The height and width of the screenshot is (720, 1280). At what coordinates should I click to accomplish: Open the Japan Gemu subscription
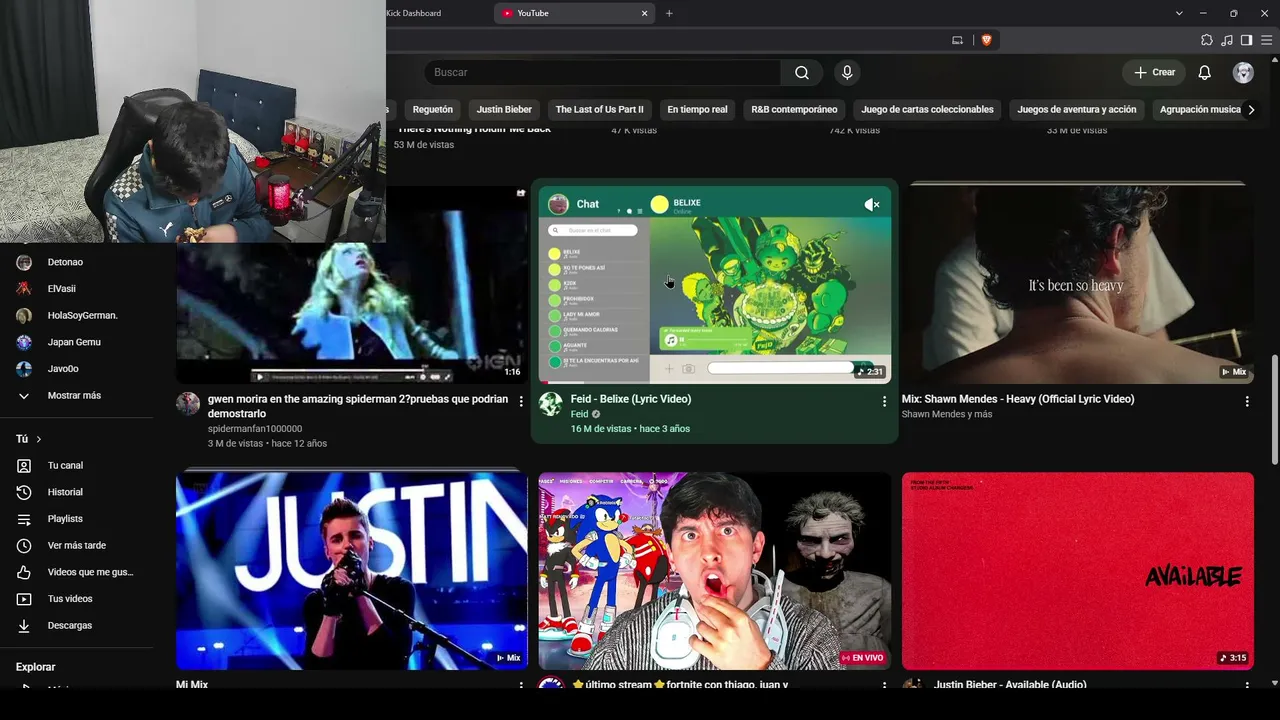click(76, 342)
